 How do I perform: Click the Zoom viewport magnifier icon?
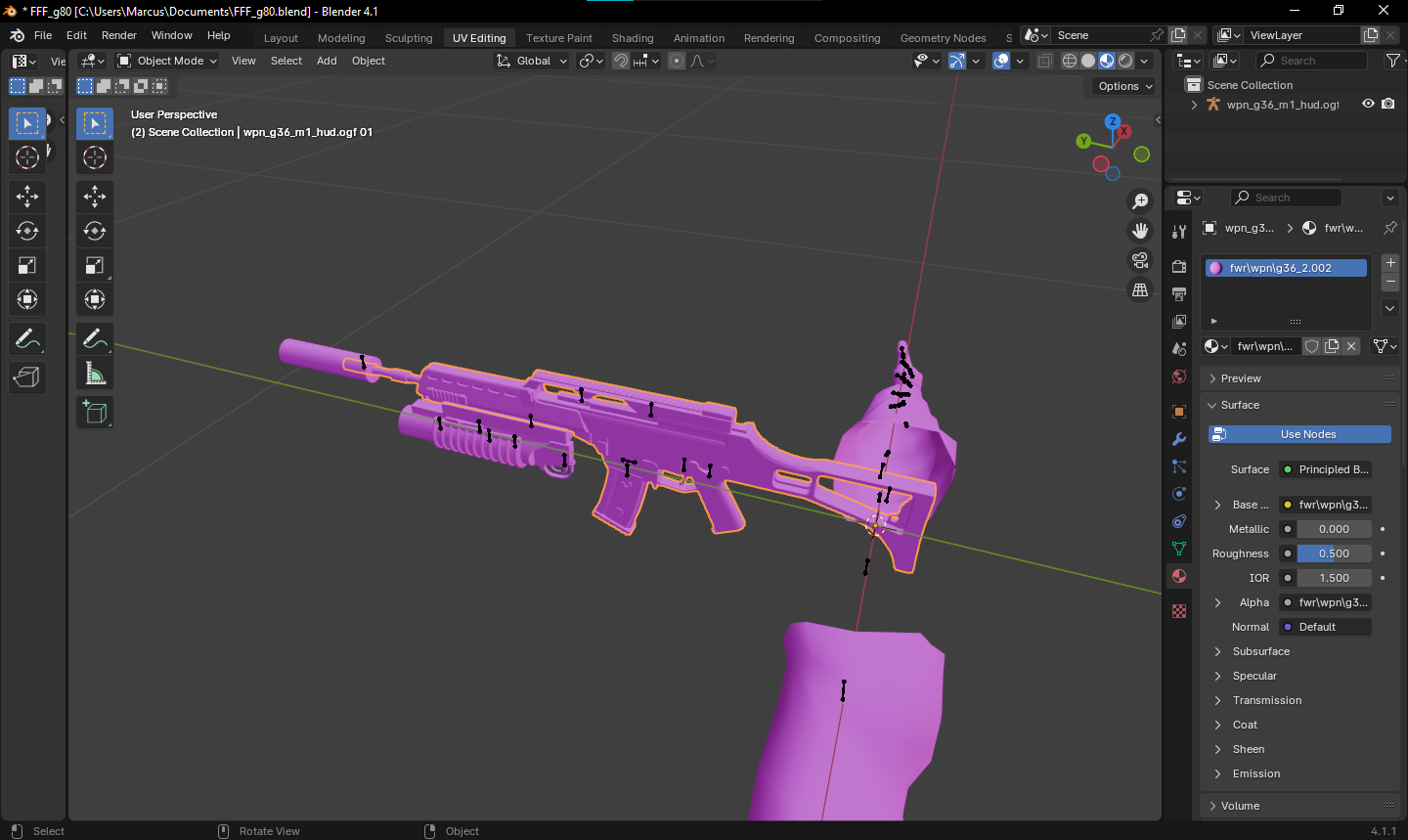pos(1140,201)
